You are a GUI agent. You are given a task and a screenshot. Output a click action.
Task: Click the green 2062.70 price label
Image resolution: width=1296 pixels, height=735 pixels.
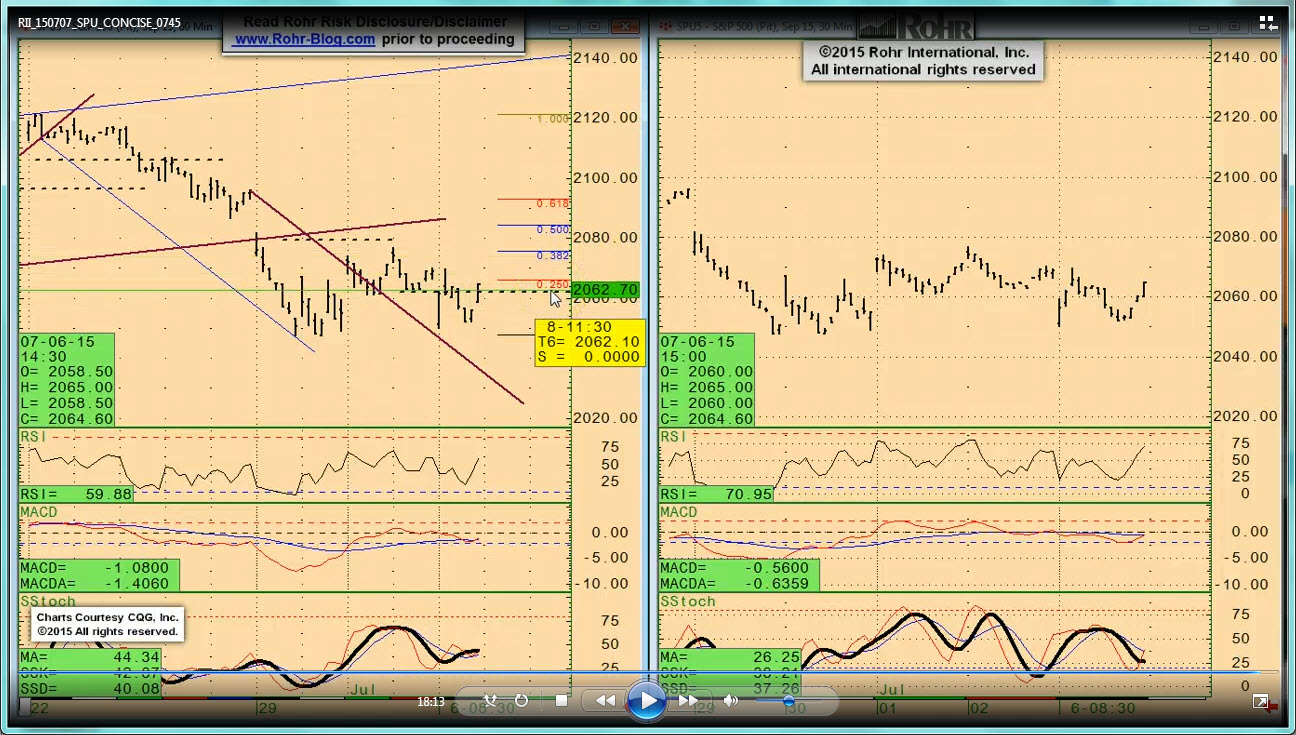[605, 290]
